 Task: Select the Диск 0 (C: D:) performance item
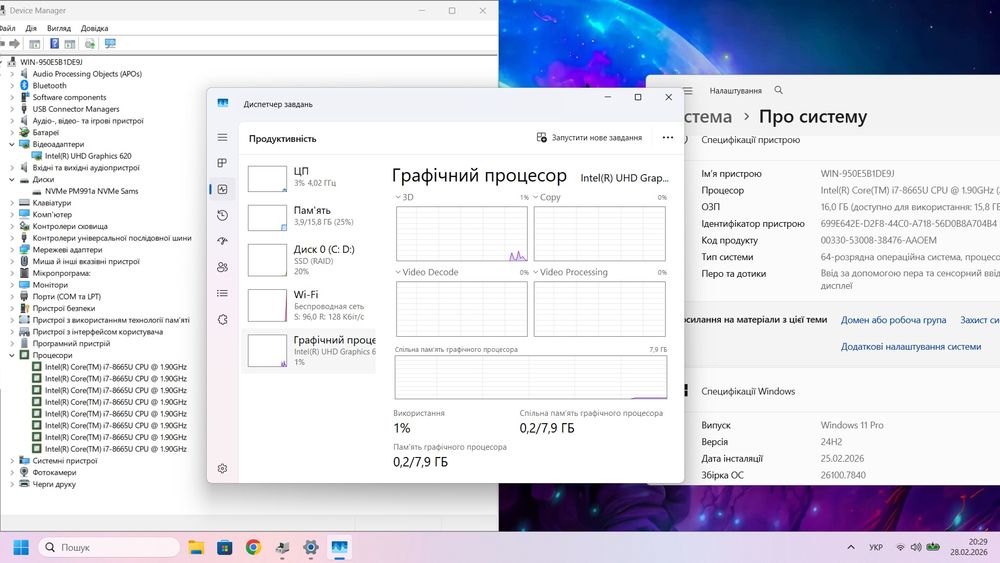click(x=311, y=260)
